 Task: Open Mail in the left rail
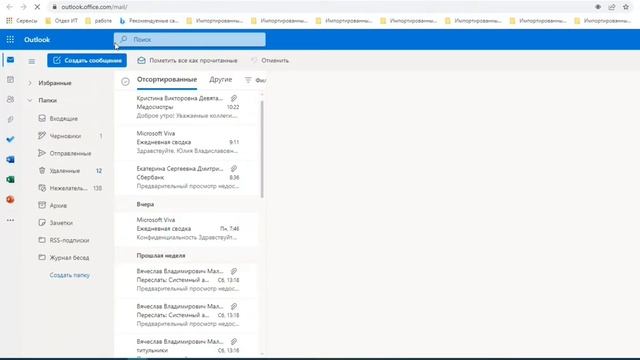11,60
